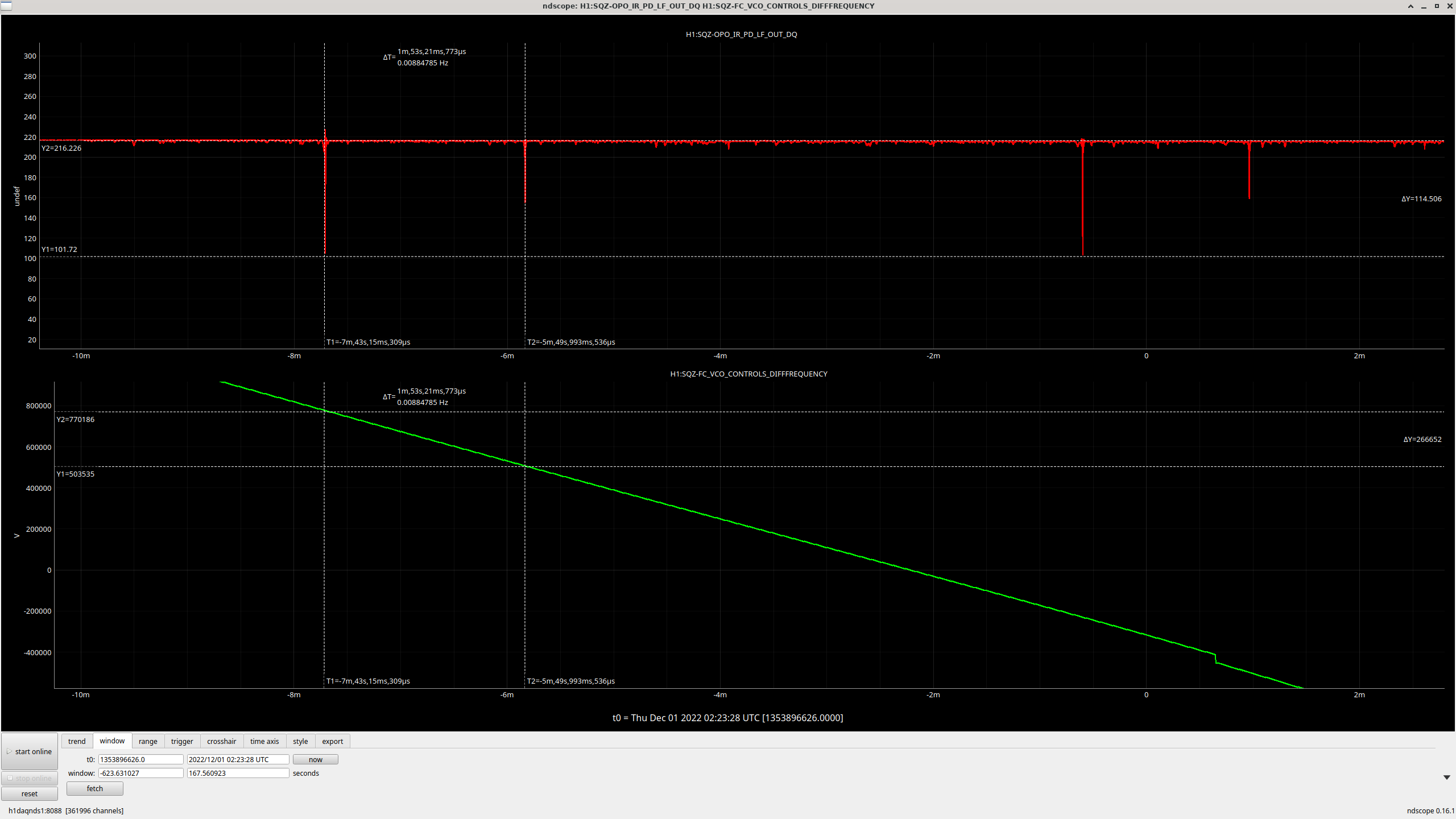
Task: Click the reset button
Action: click(30, 793)
